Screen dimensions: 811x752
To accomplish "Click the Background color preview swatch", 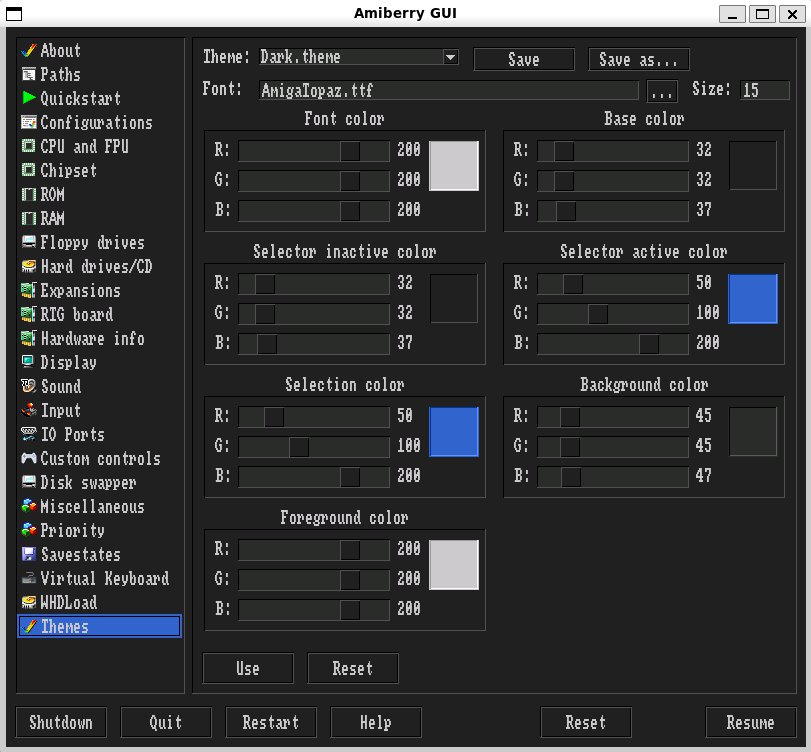I will point(753,432).
